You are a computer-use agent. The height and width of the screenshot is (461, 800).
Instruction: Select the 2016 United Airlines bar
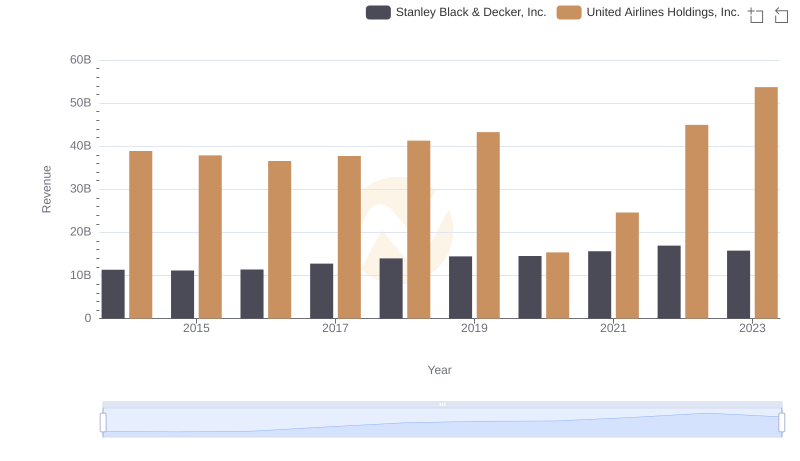(x=280, y=240)
